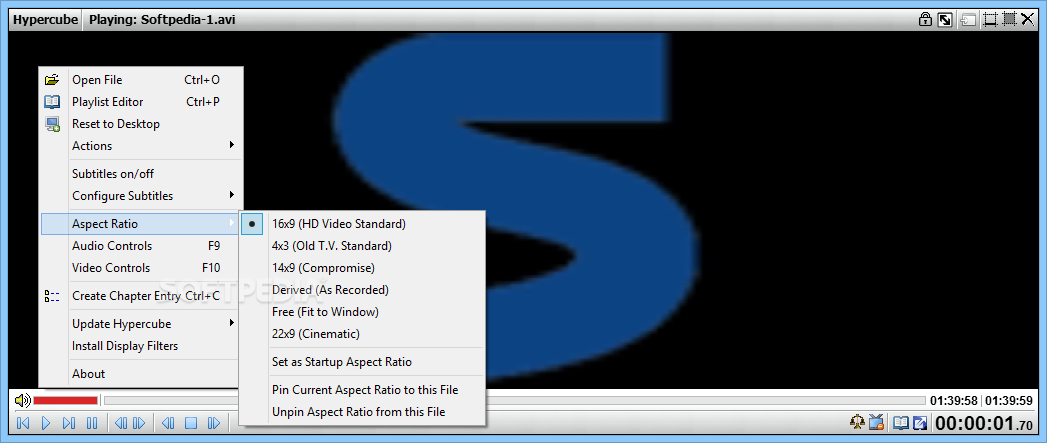
Task: Click the Create Chapter Entry list icon
Action: [x=52, y=296]
